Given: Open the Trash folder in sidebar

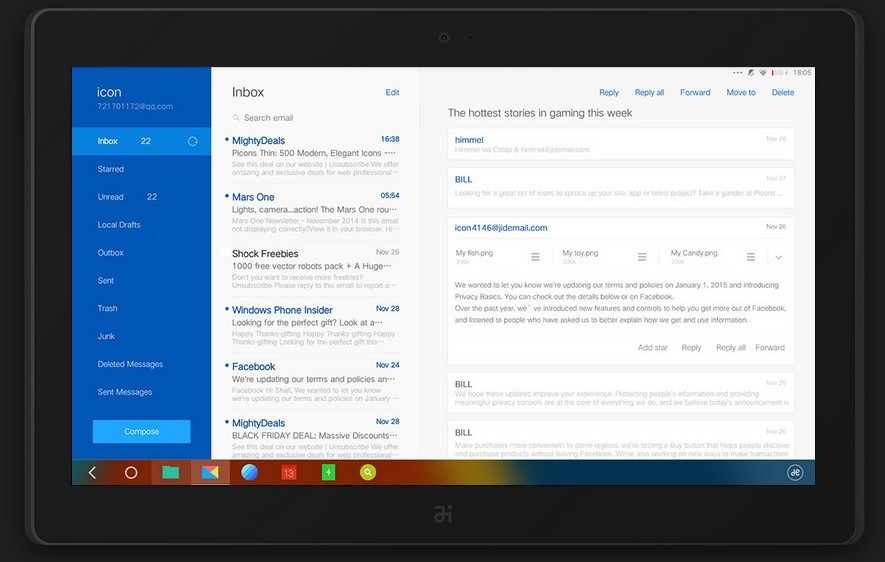Looking at the screenshot, I should pos(107,308).
